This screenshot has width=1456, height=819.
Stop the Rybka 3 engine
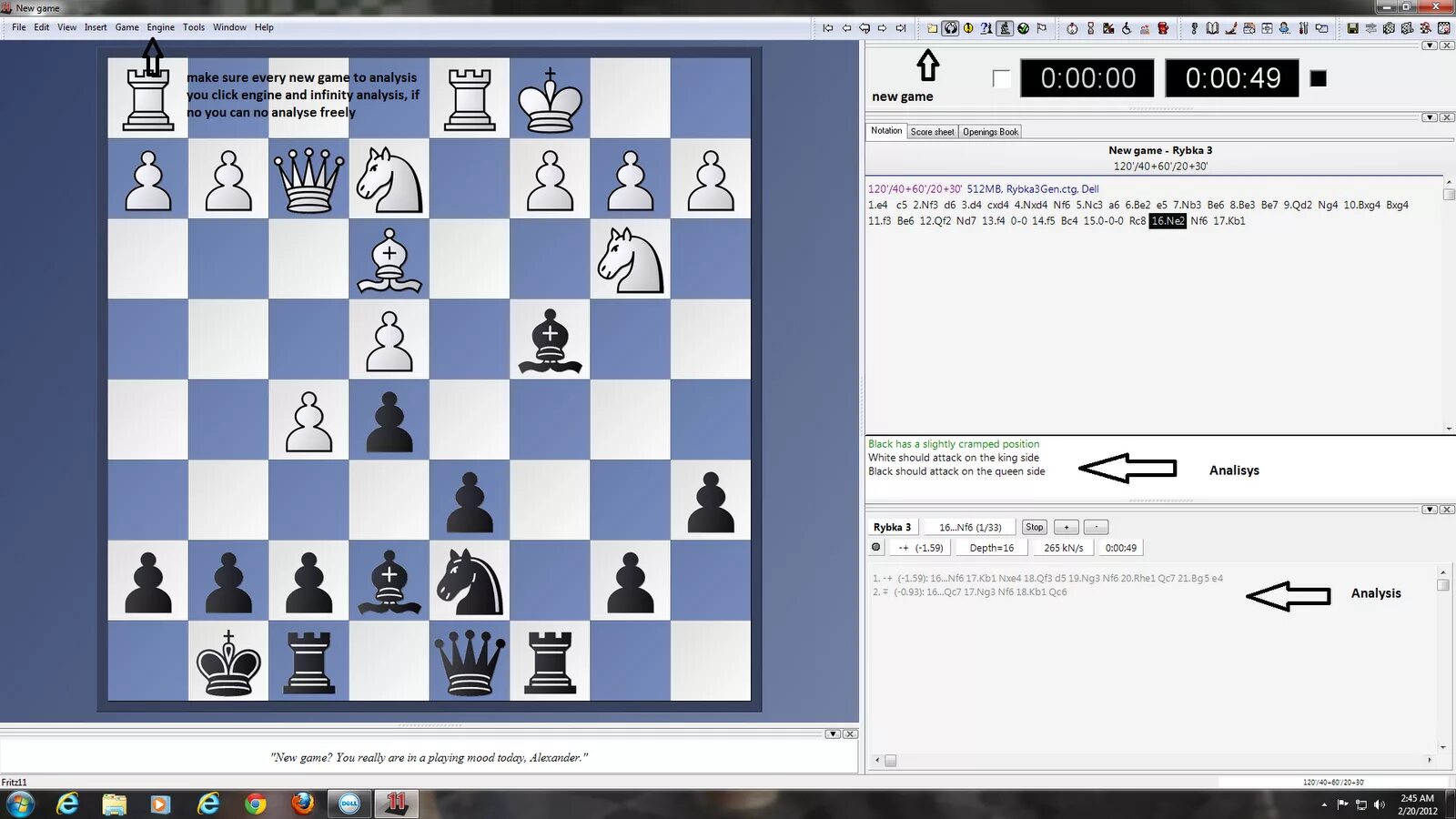(1035, 527)
